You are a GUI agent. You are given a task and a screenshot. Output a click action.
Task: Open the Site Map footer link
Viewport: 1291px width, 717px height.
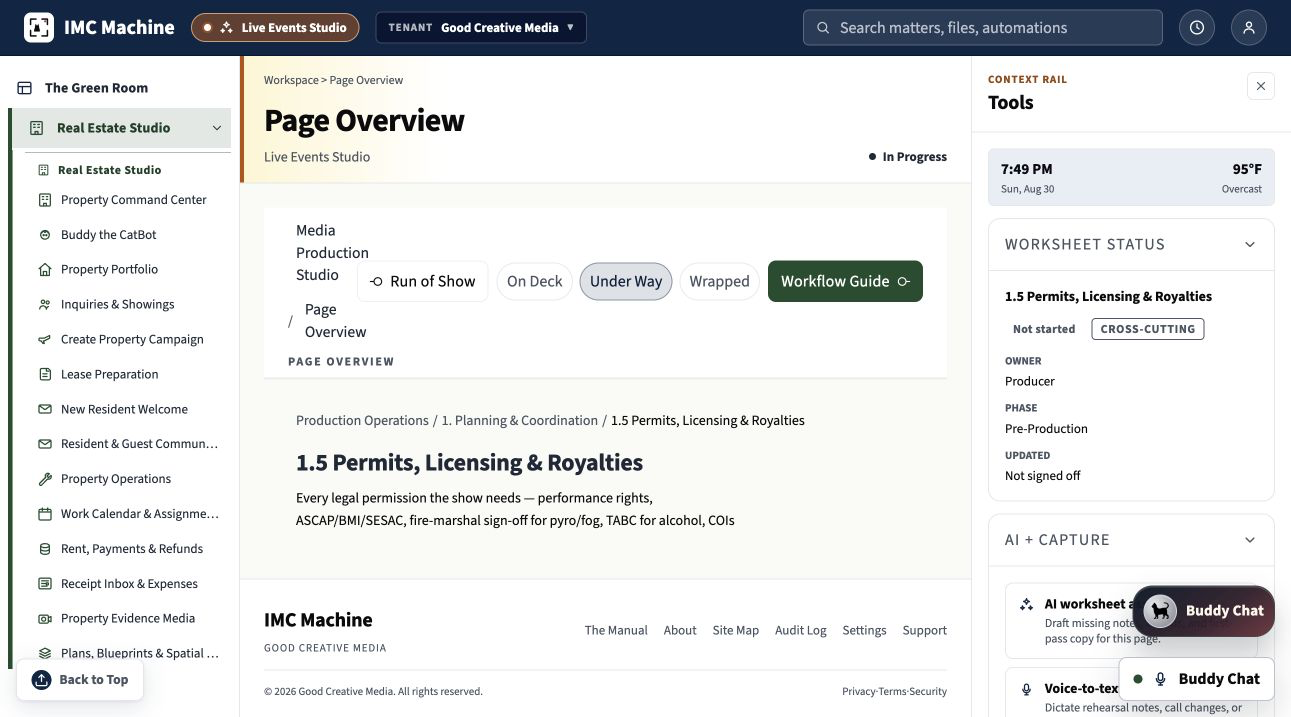tap(736, 630)
